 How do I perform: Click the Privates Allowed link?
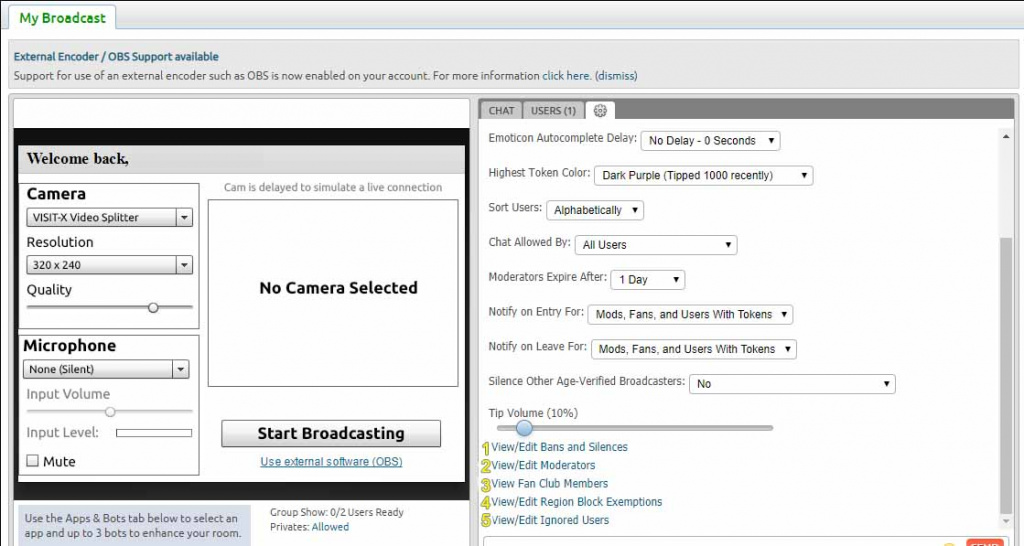pos(330,527)
